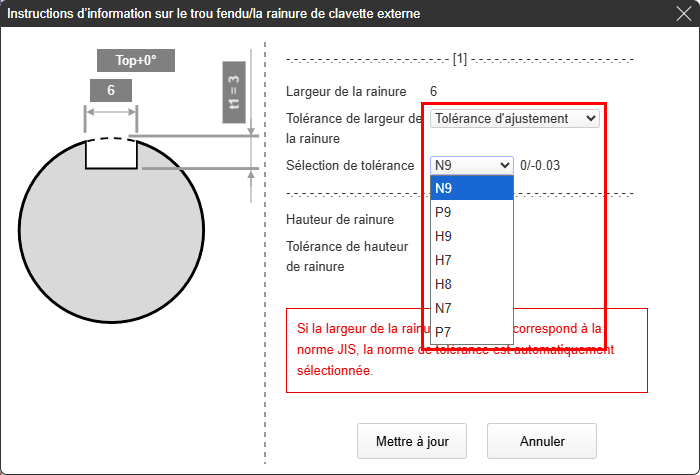Image resolution: width=700 pixels, height=475 pixels.
Task: Close the keyway information dialog
Action: 681,14
